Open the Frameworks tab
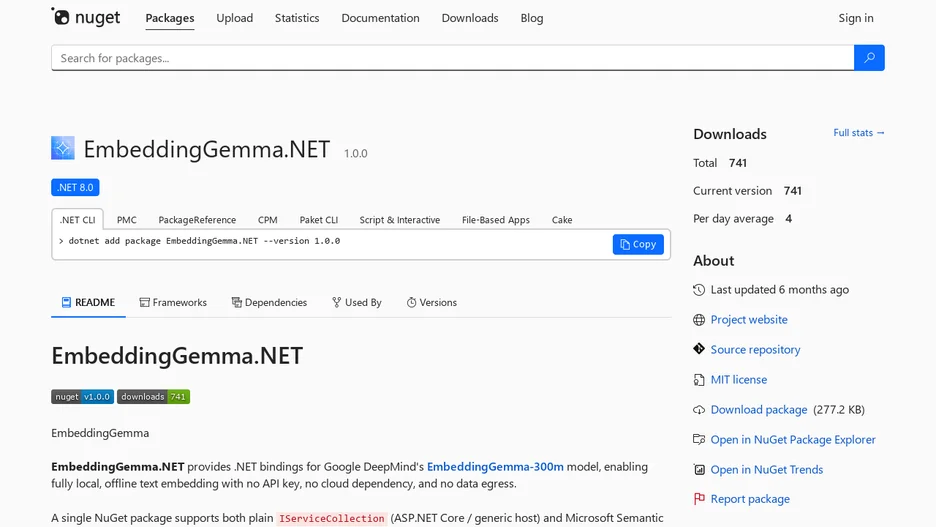 pos(173,303)
